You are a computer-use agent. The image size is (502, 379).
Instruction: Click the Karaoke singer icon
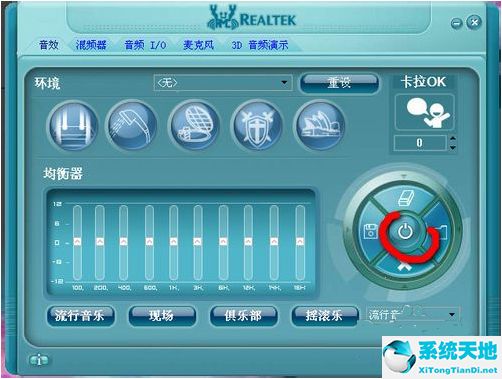[x=425, y=112]
